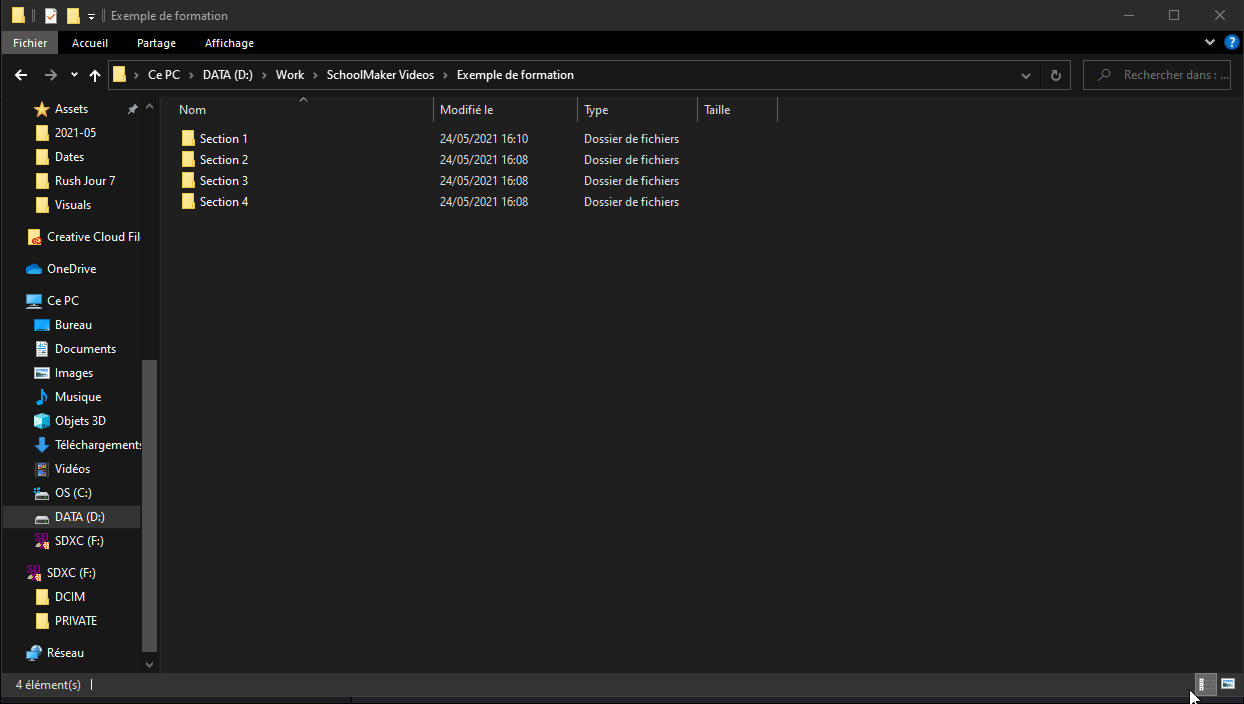This screenshot has height=704, width=1244.
Task: Open the recent locations dropdown
Action: [x=74, y=75]
